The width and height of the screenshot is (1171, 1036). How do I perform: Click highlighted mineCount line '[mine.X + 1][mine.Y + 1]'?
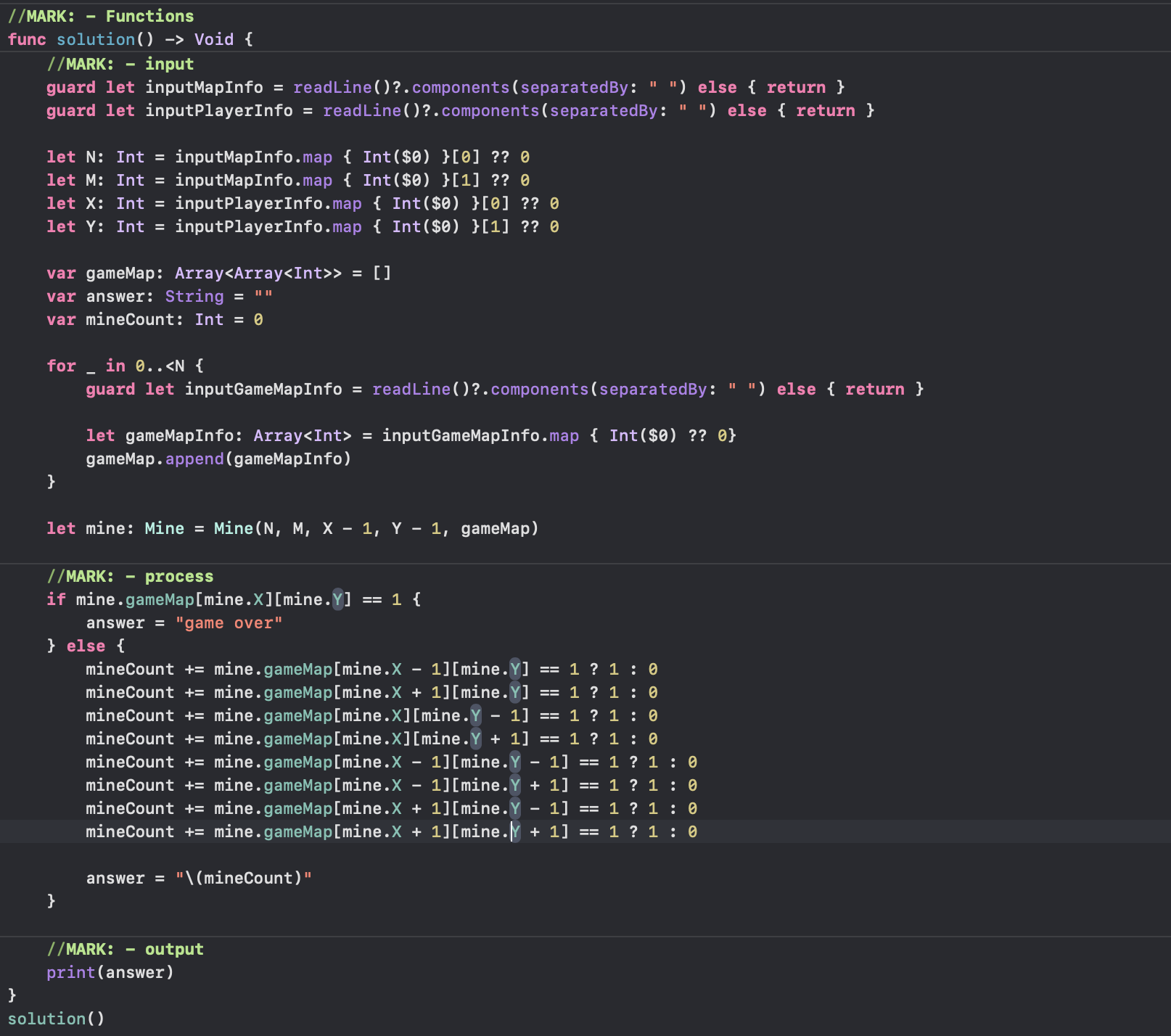pyautogui.click(x=392, y=831)
